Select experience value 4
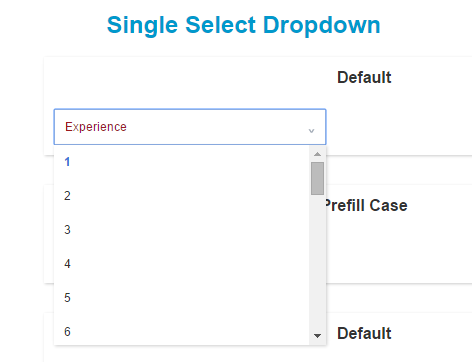 (182, 264)
